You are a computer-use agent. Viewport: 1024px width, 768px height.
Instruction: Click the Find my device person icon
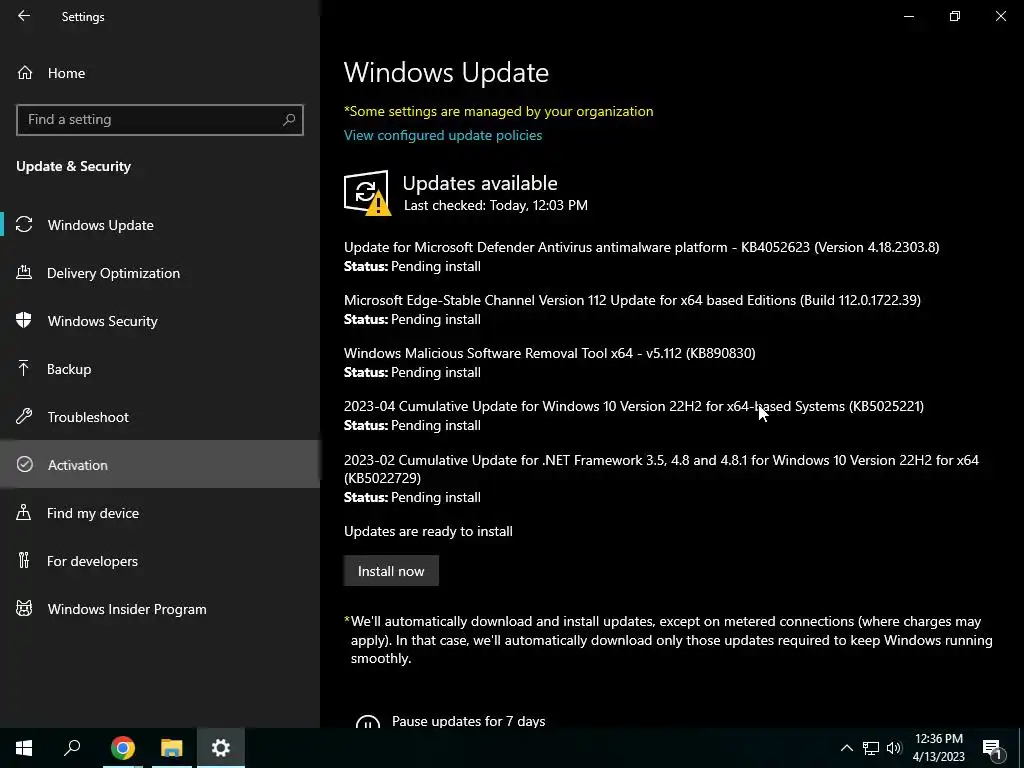(24, 512)
